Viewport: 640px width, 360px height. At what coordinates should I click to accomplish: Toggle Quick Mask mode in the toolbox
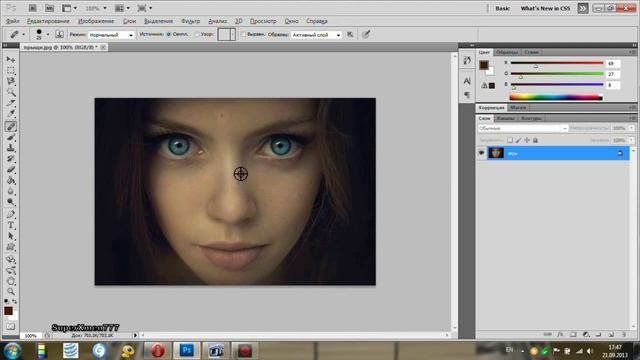pos(11,326)
